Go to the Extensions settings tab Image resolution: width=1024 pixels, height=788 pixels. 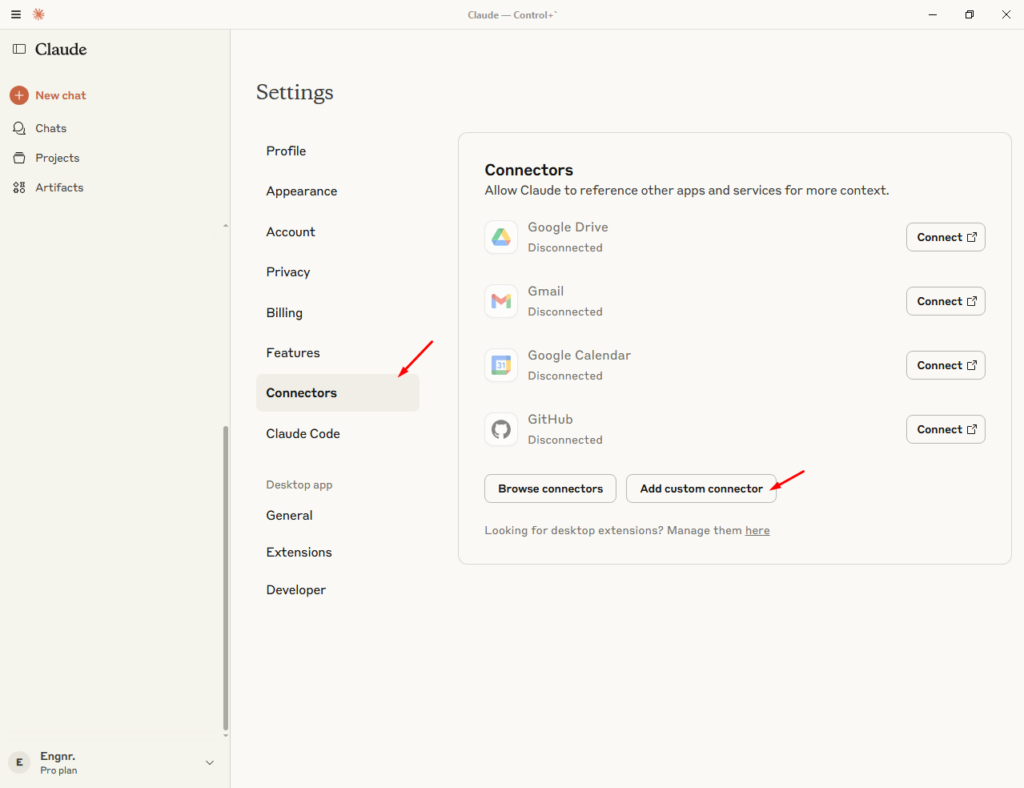[338, 552]
